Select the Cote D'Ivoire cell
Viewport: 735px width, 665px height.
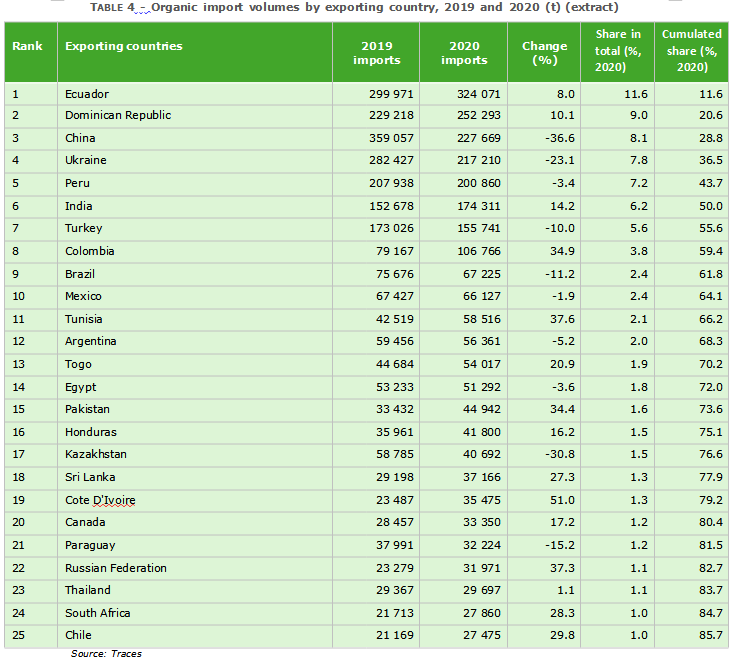pyautogui.click(x=195, y=501)
